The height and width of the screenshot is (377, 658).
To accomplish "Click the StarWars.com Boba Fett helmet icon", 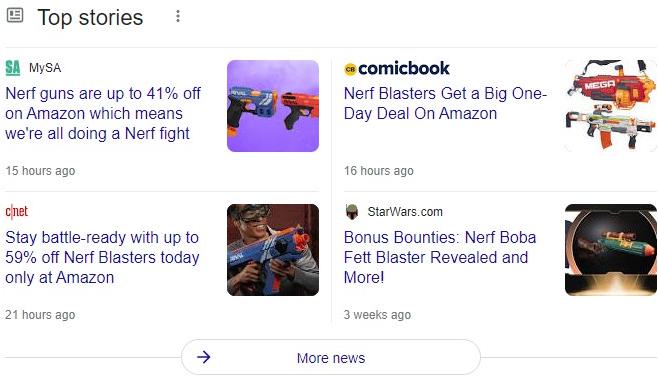I will click(x=352, y=212).
